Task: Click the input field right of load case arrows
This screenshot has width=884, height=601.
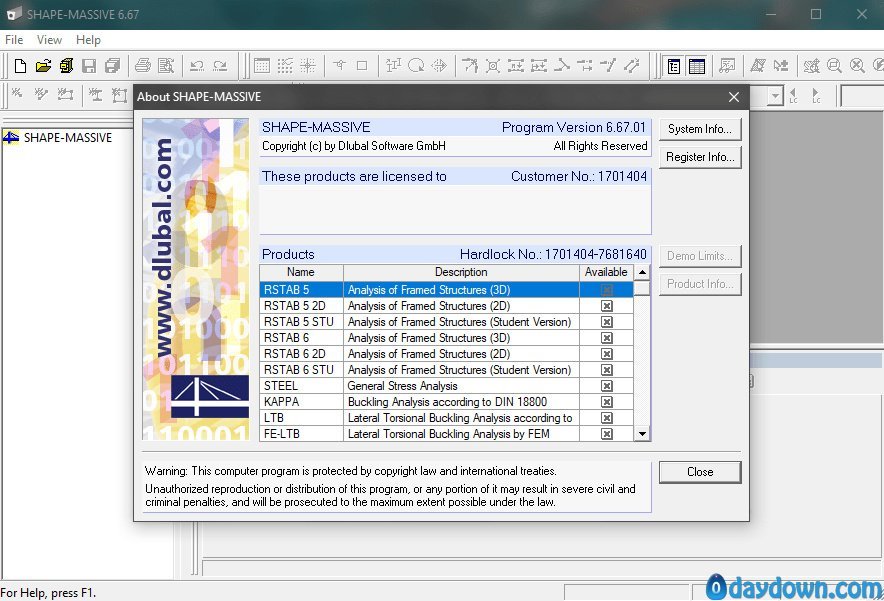Action: 862,96
